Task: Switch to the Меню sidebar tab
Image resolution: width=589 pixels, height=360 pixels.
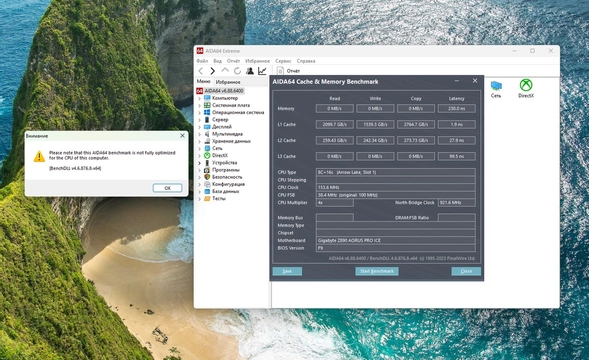Action: coord(204,82)
